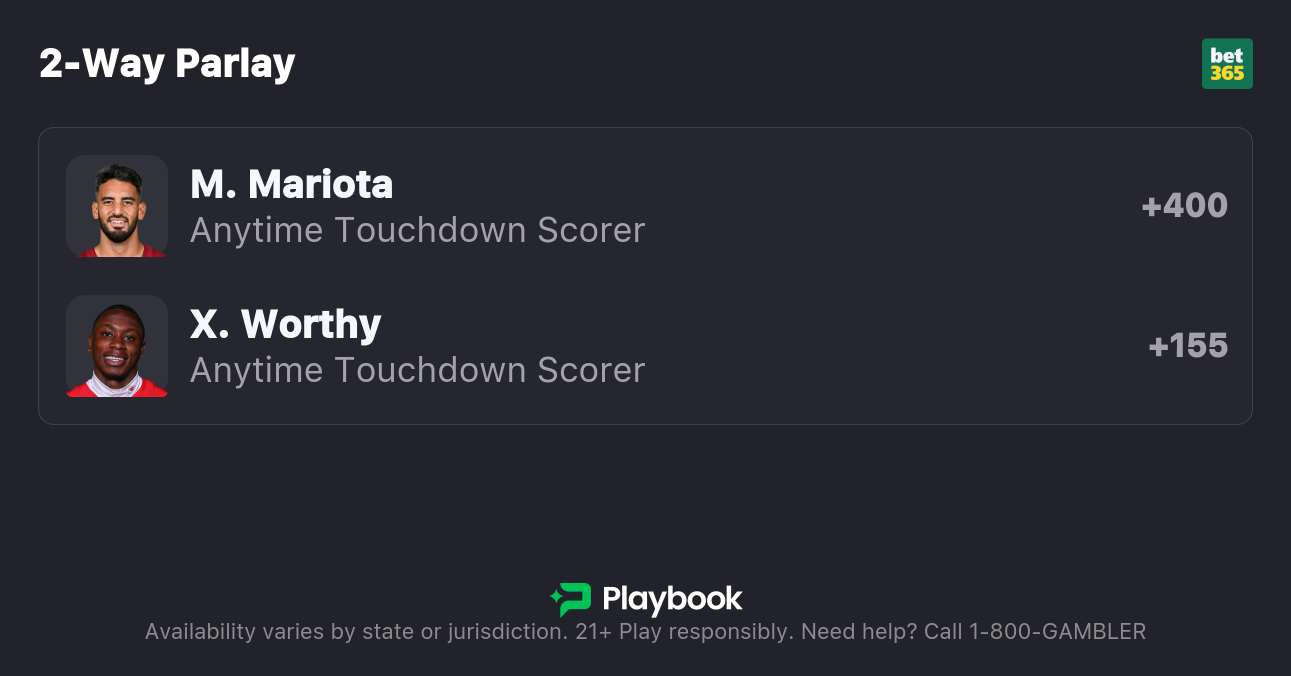The width and height of the screenshot is (1291, 676).
Task: Click Mariota's Anytime Touchdown Scorer label
Action: point(417,230)
